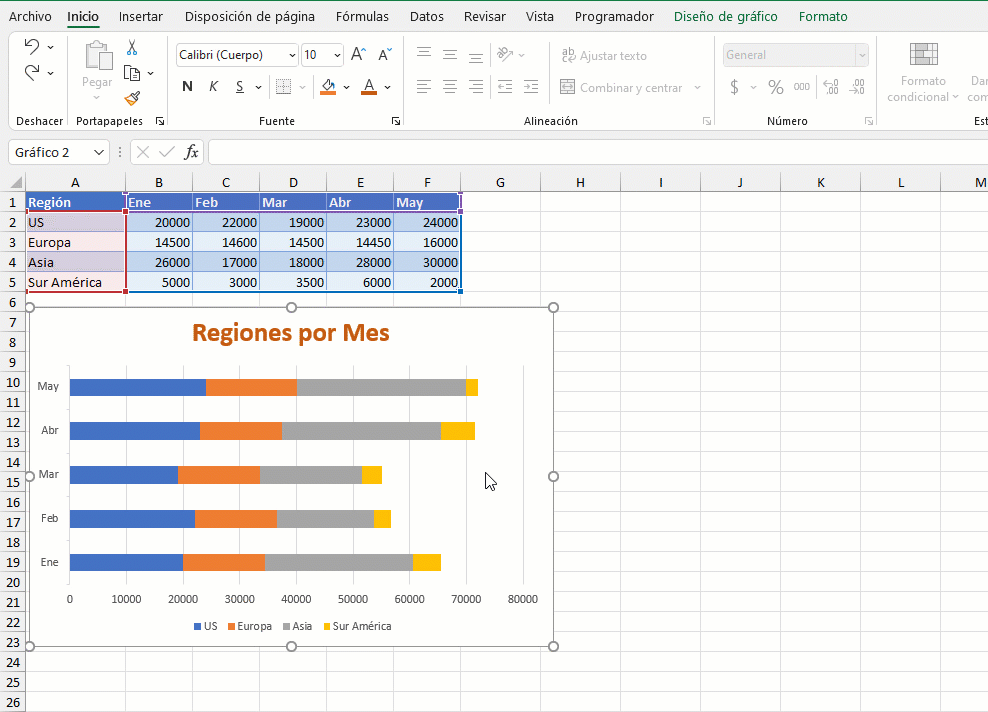The height and width of the screenshot is (712, 988).
Task: Align text to top
Action: coord(423,54)
